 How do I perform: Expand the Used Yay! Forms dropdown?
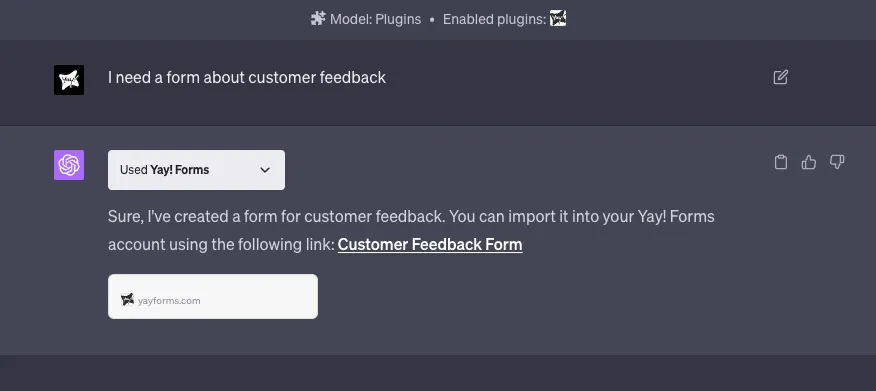[x=196, y=170]
